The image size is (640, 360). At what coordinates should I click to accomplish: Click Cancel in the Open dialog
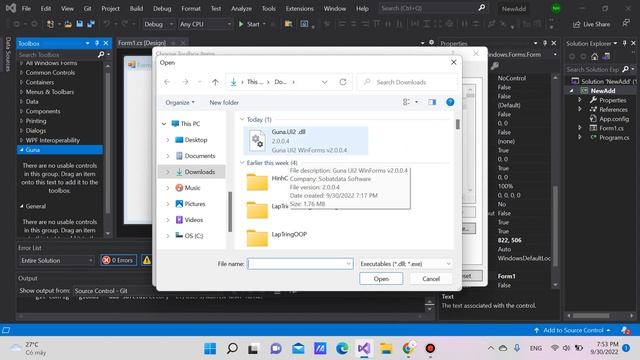tap(431, 279)
